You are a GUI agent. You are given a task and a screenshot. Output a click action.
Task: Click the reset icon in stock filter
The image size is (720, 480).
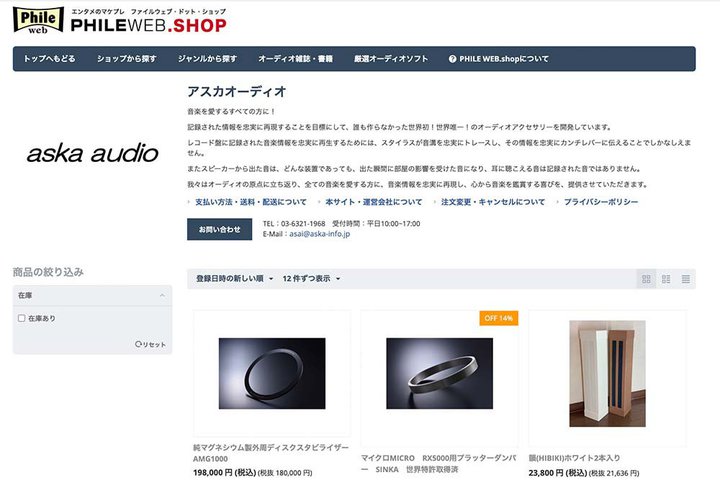click(x=138, y=344)
